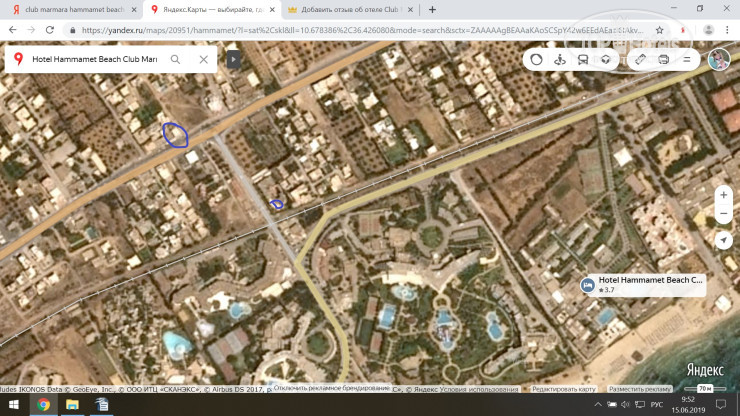The height and width of the screenshot is (416, 740).
Task: Open map layers type selector
Action: pos(605,59)
